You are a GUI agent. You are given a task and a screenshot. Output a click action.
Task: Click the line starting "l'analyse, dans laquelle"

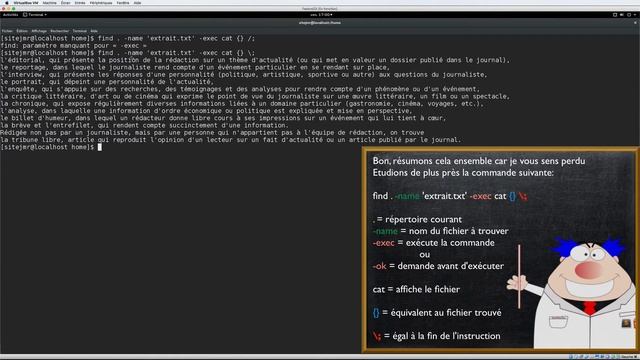[x=207, y=111]
